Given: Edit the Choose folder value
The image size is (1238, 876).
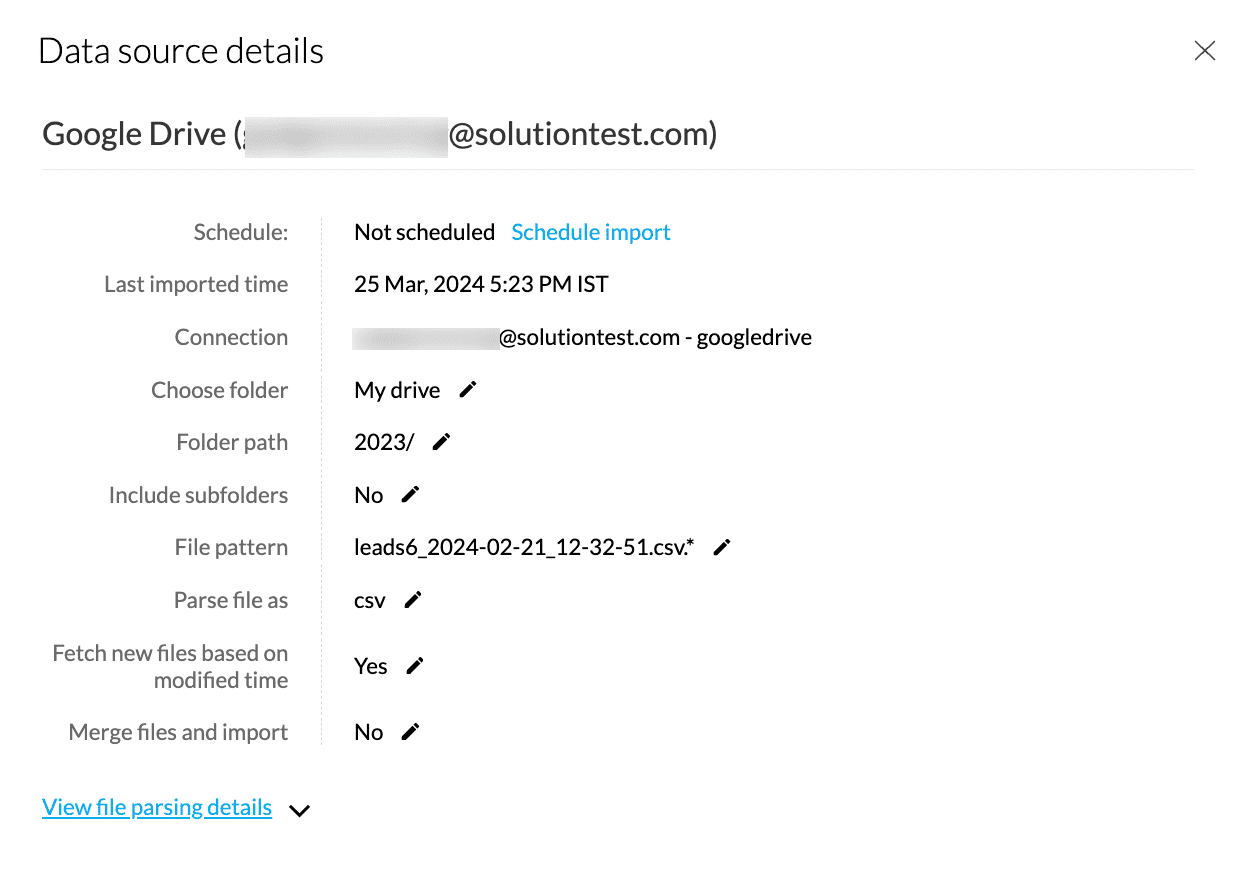Looking at the screenshot, I should tap(468, 390).
